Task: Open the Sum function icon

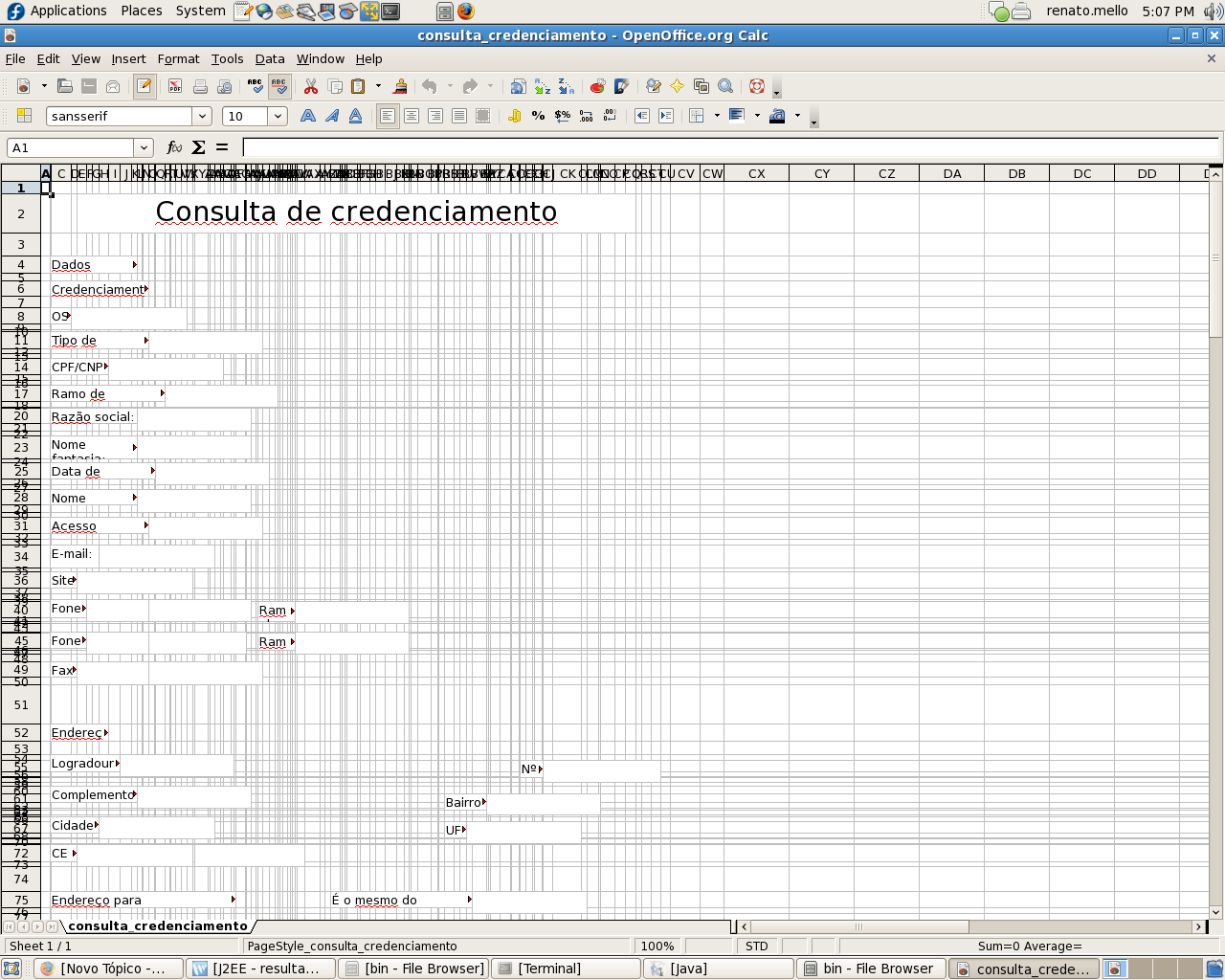Action: pos(198,147)
